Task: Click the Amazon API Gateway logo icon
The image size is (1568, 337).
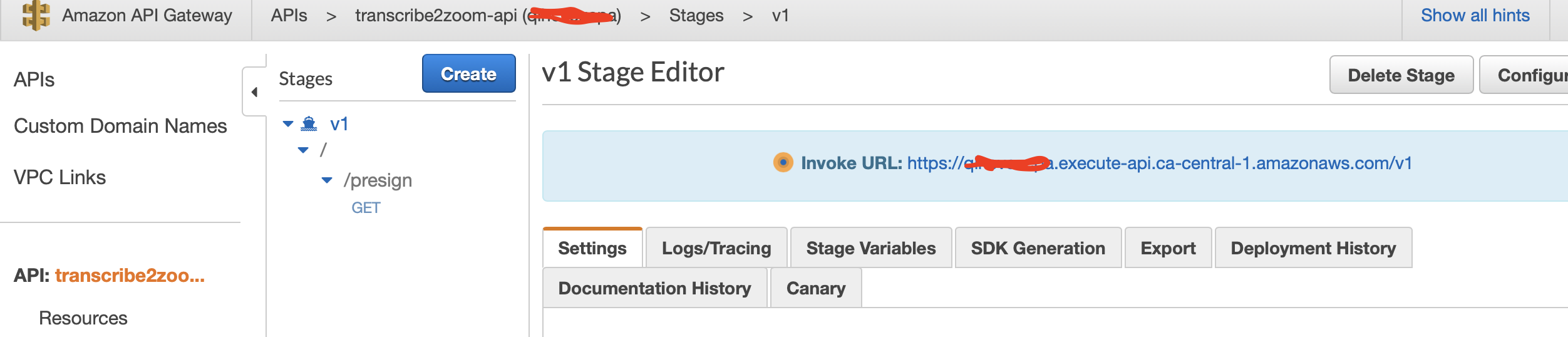Action: [x=36, y=16]
